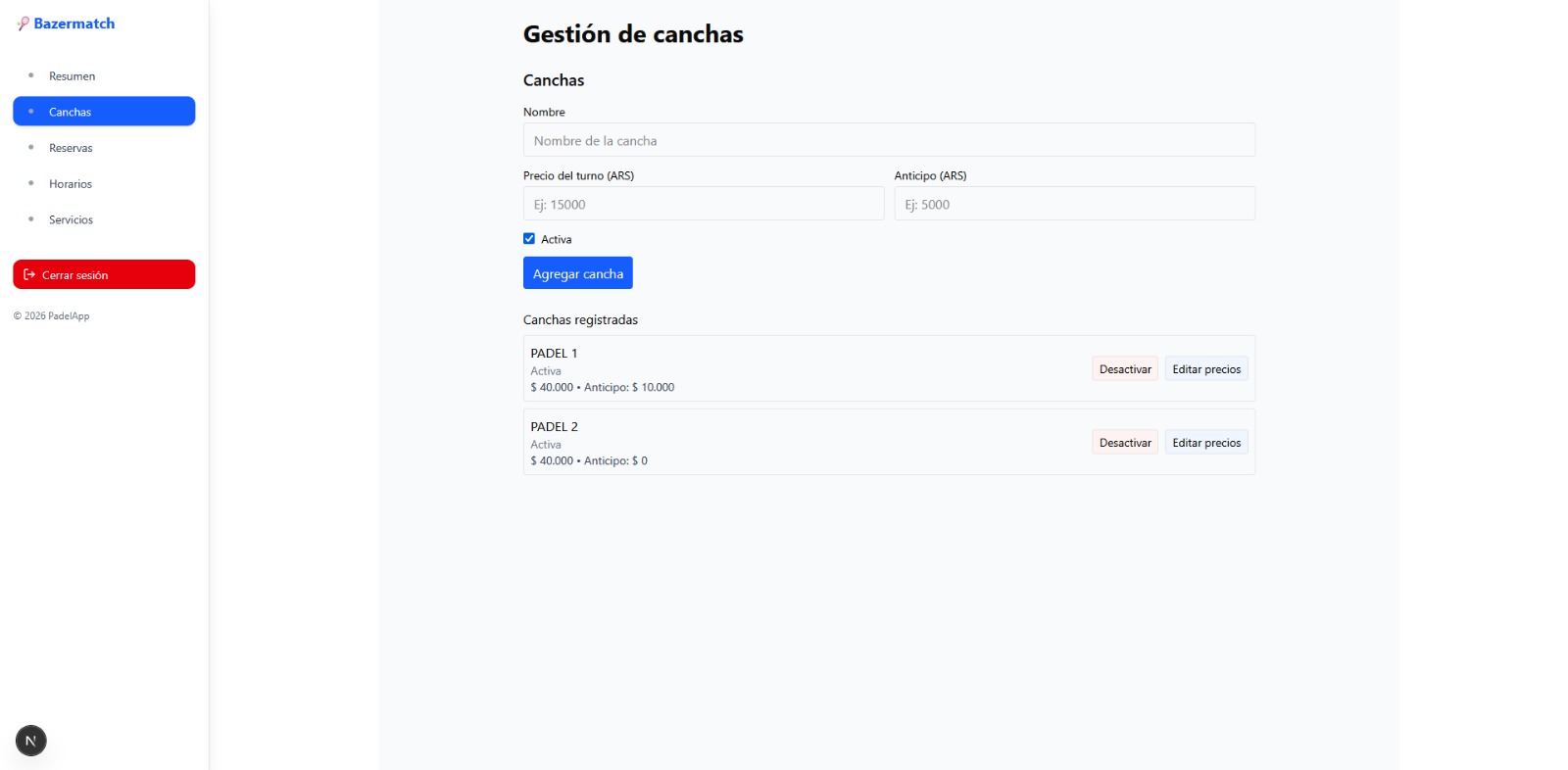Viewport: 1568px width, 770px height.
Task: Deactivate the PADEL 2 court
Action: click(x=1124, y=443)
